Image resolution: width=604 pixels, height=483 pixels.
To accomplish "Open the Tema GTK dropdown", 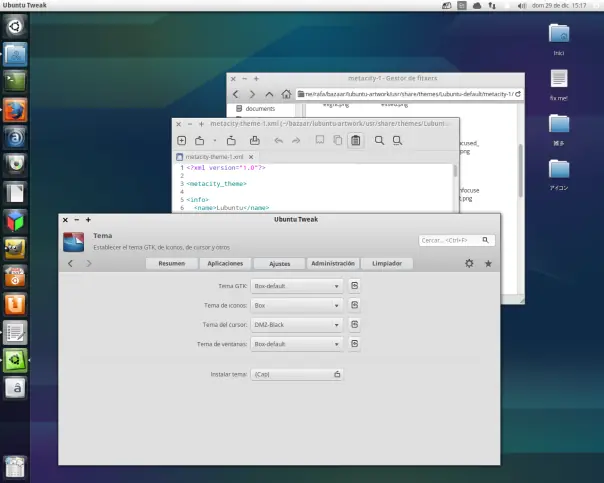I will 297,286.
